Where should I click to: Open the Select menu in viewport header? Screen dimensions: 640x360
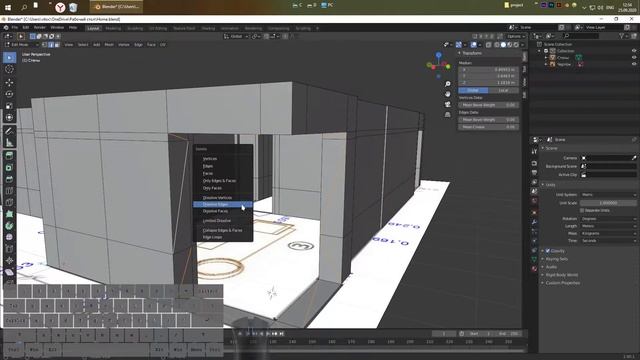83,45
